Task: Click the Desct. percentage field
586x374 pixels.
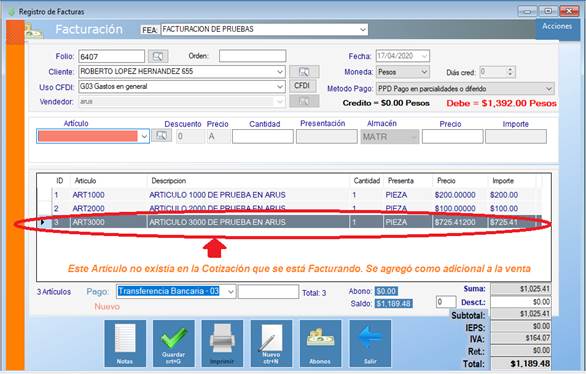Action: tap(446, 302)
